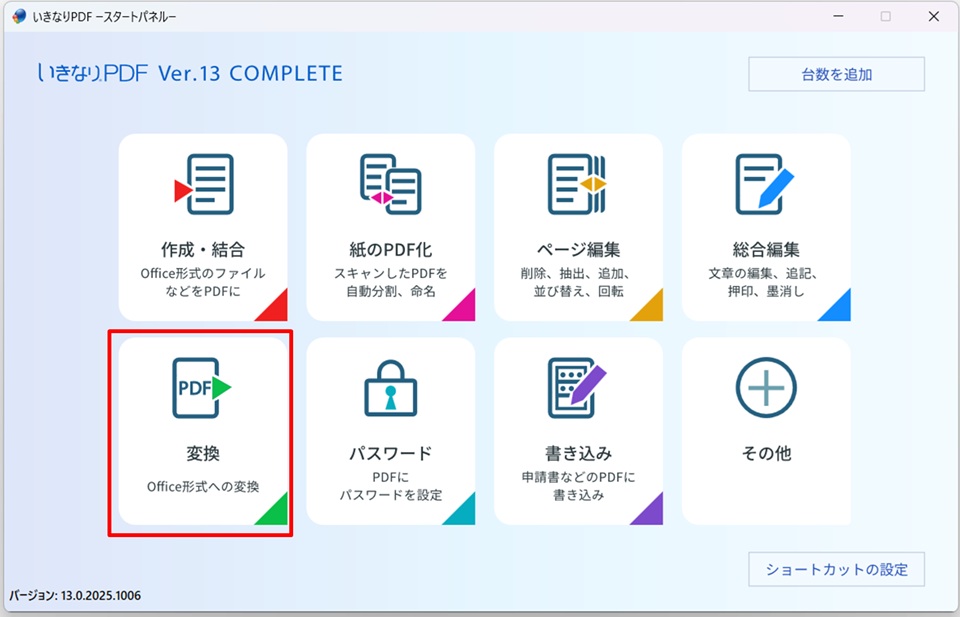This screenshot has height=617, width=960.
Task: Click the blue corner triangle on 総合編集
Action: [839, 310]
